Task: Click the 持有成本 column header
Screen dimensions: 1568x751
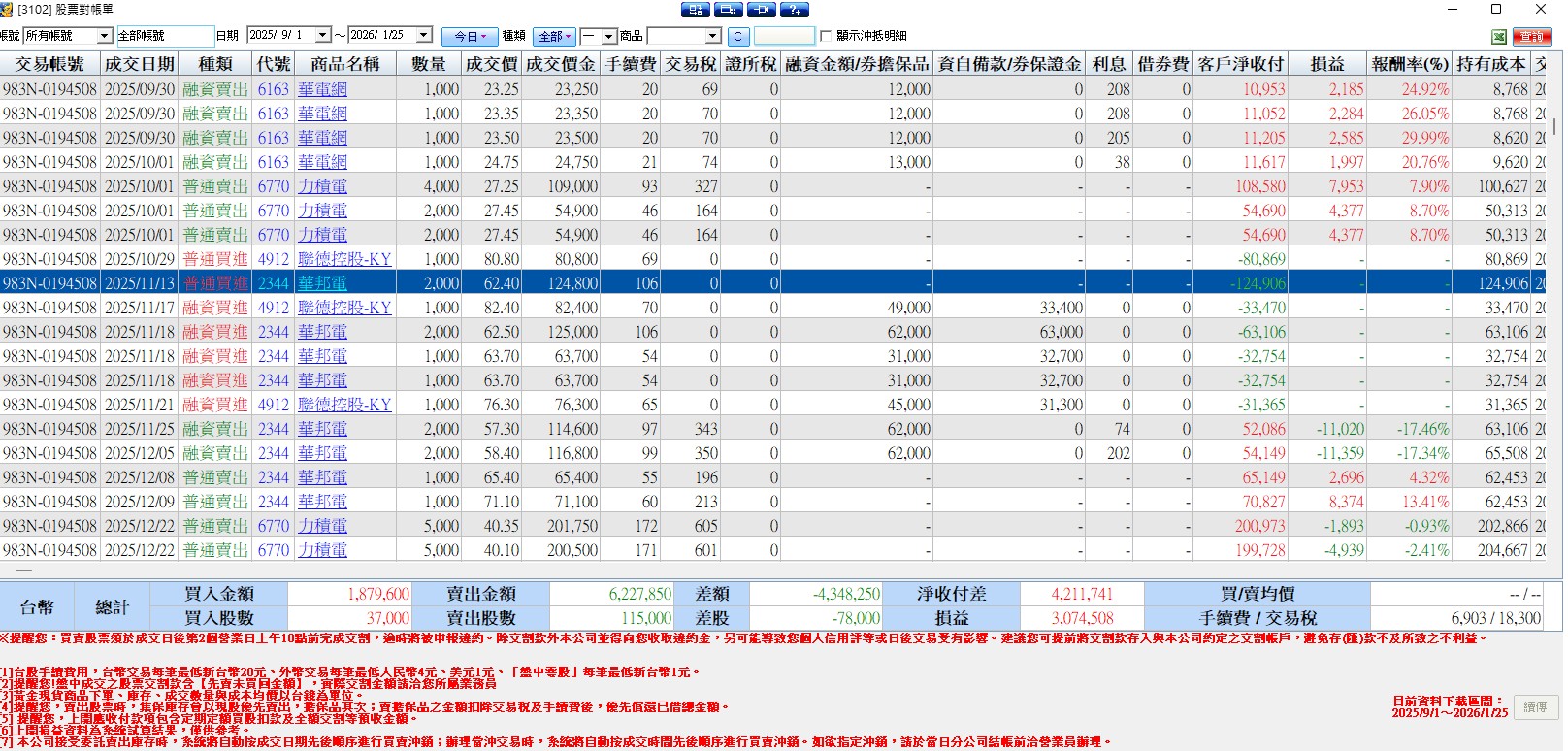Action: coord(1491,64)
